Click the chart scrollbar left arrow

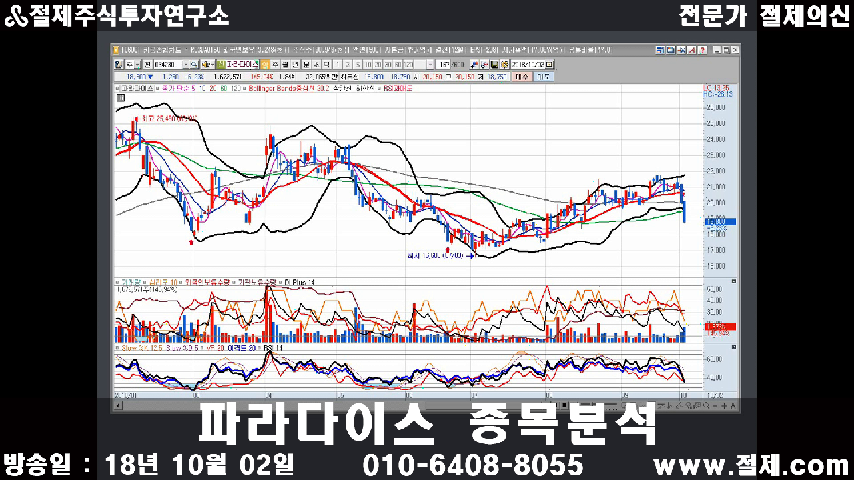[118, 405]
